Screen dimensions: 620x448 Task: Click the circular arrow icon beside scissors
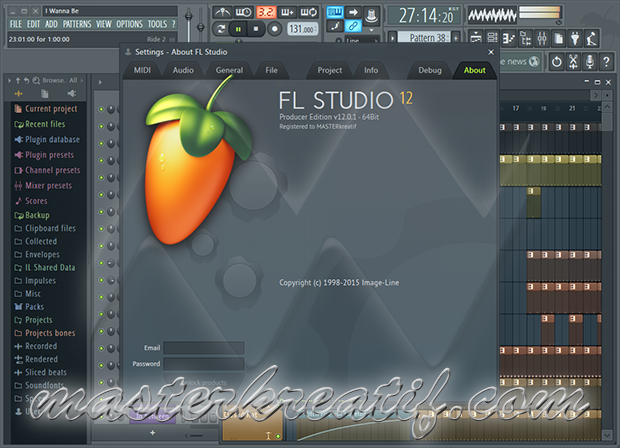[x=557, y=61]
